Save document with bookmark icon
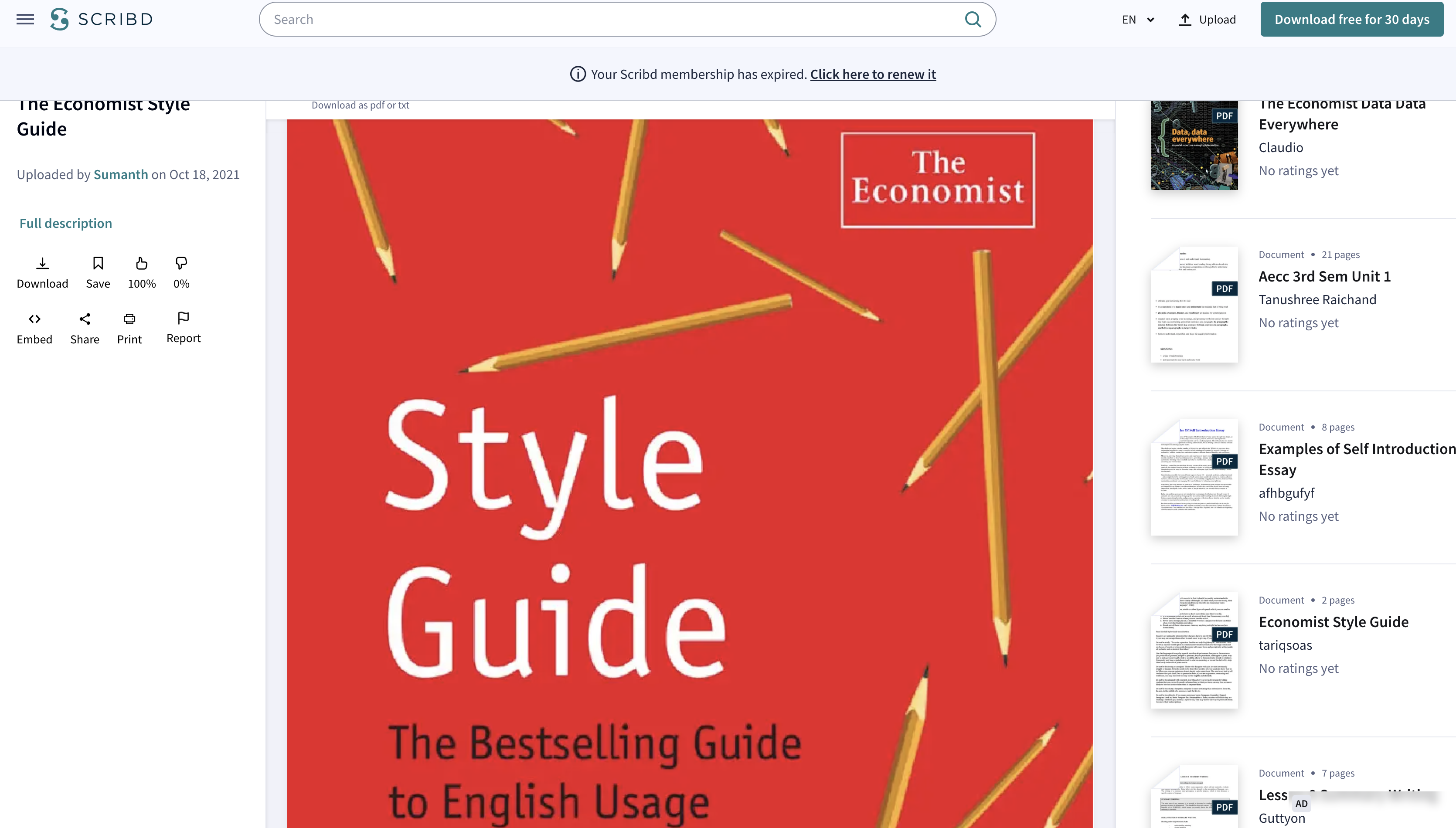This screenshot has width=1456, height=828. click(x=98, y=263)
